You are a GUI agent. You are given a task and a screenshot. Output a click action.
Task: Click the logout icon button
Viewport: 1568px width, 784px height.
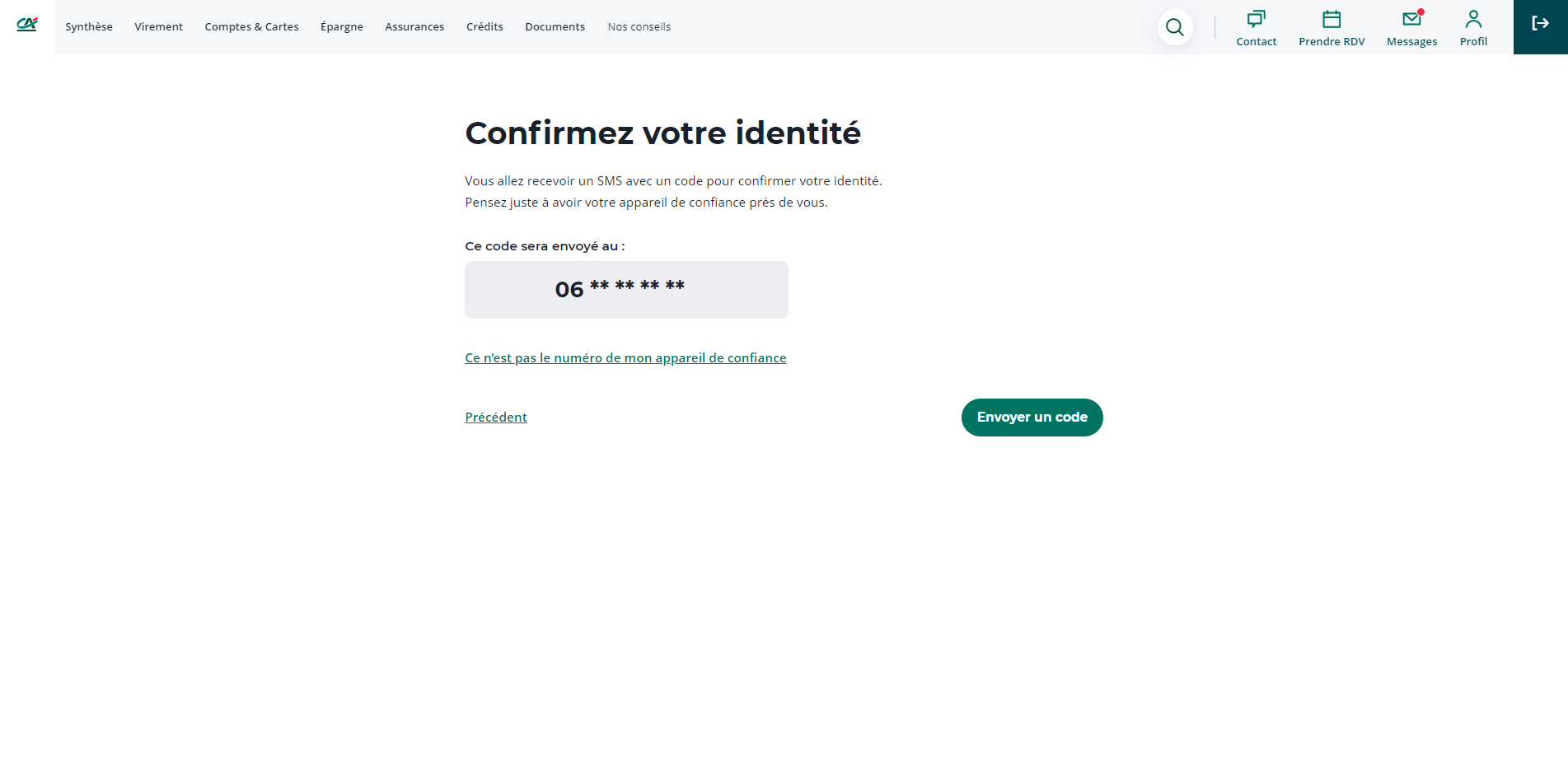click(x=1540, y=24)
